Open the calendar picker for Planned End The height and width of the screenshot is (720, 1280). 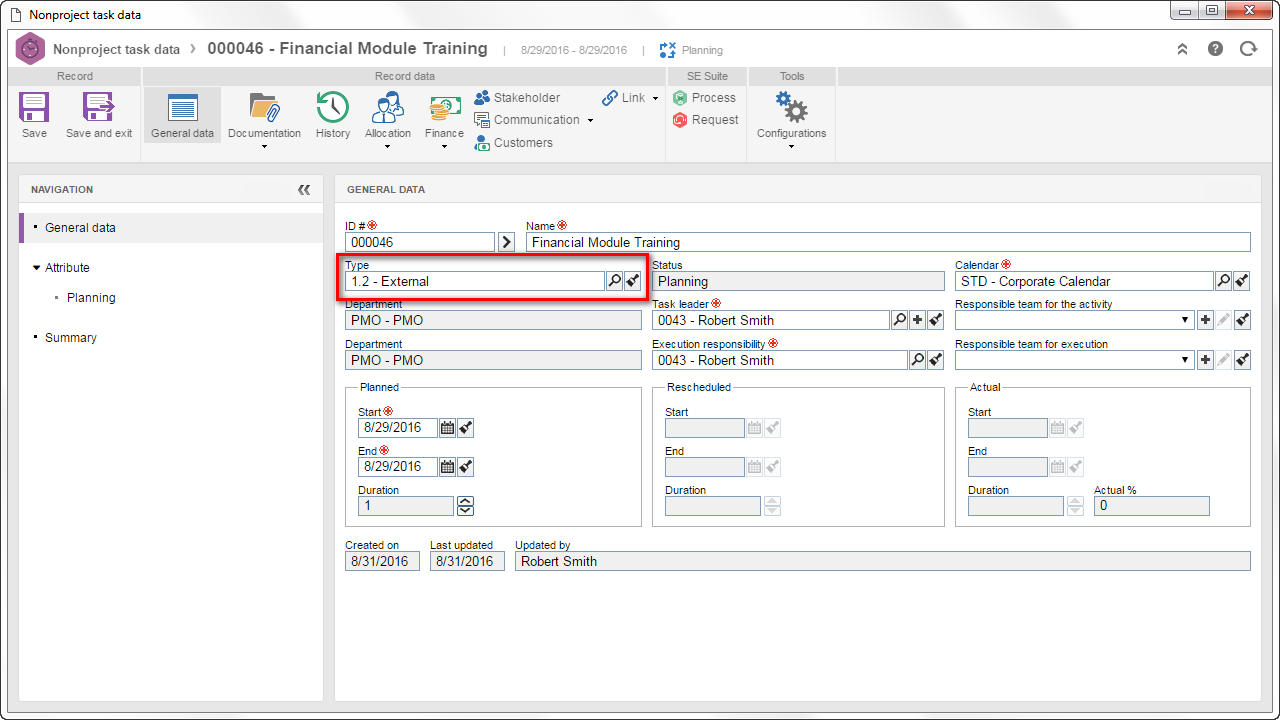click(448, 467)
